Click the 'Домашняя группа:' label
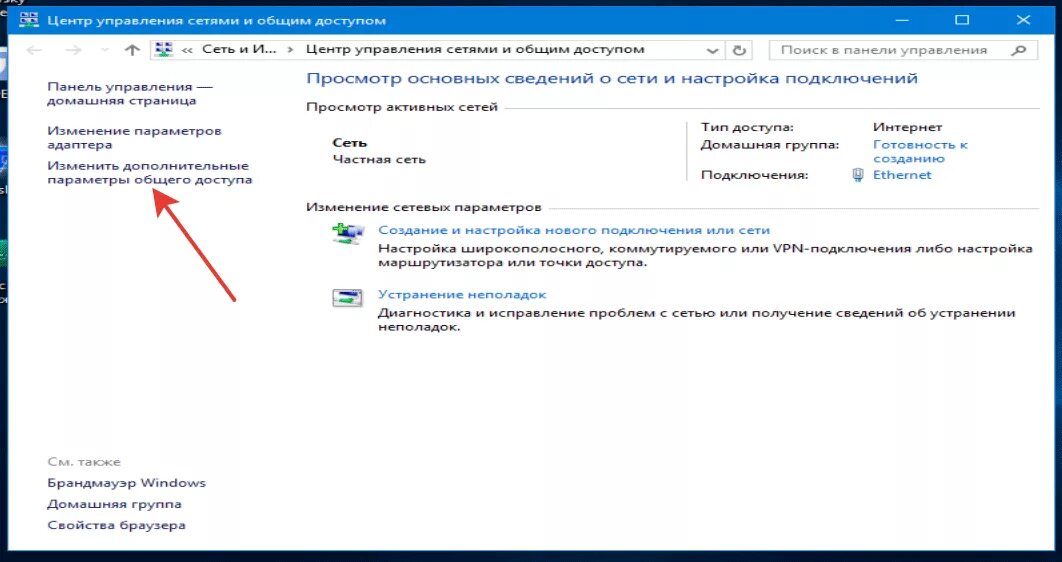 click(769, 145)
